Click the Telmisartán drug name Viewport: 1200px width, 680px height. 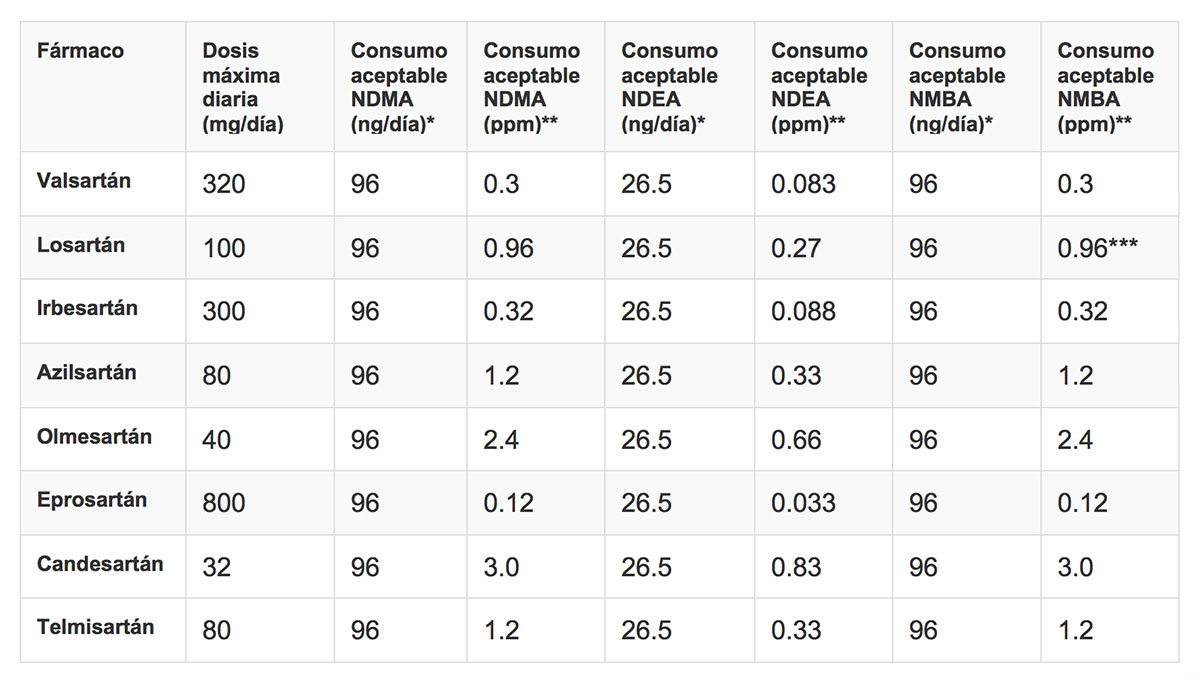(95, 628)
